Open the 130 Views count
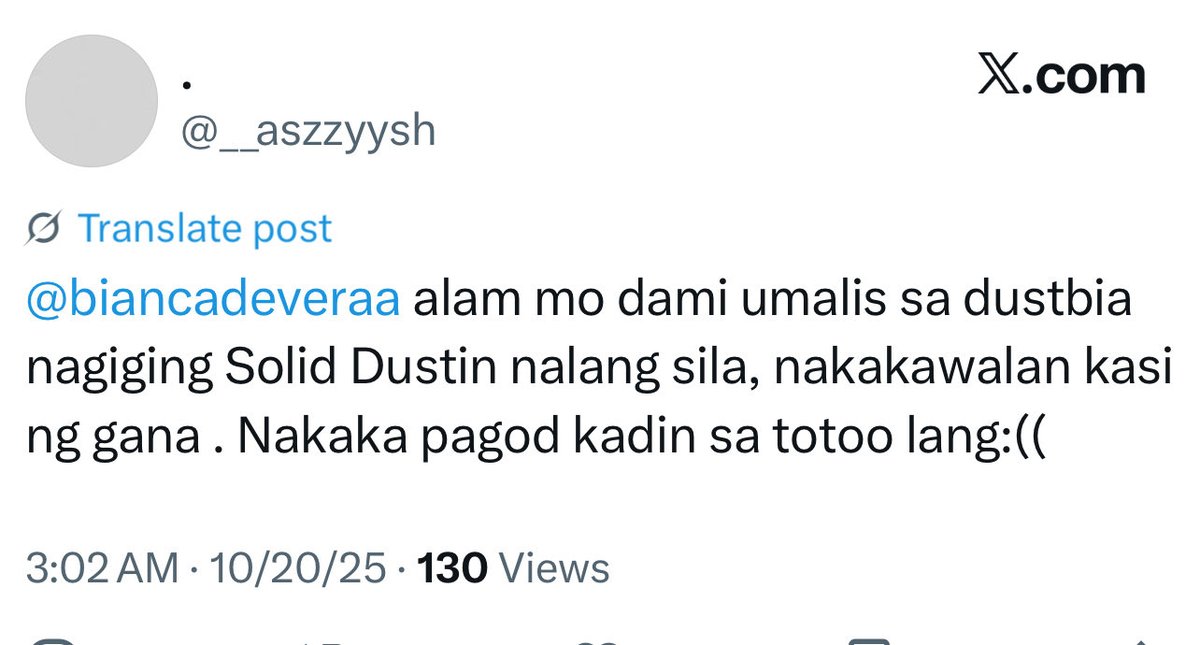Image resolution: width=1200 pixels, height=645 pixels. click(513, 568)
